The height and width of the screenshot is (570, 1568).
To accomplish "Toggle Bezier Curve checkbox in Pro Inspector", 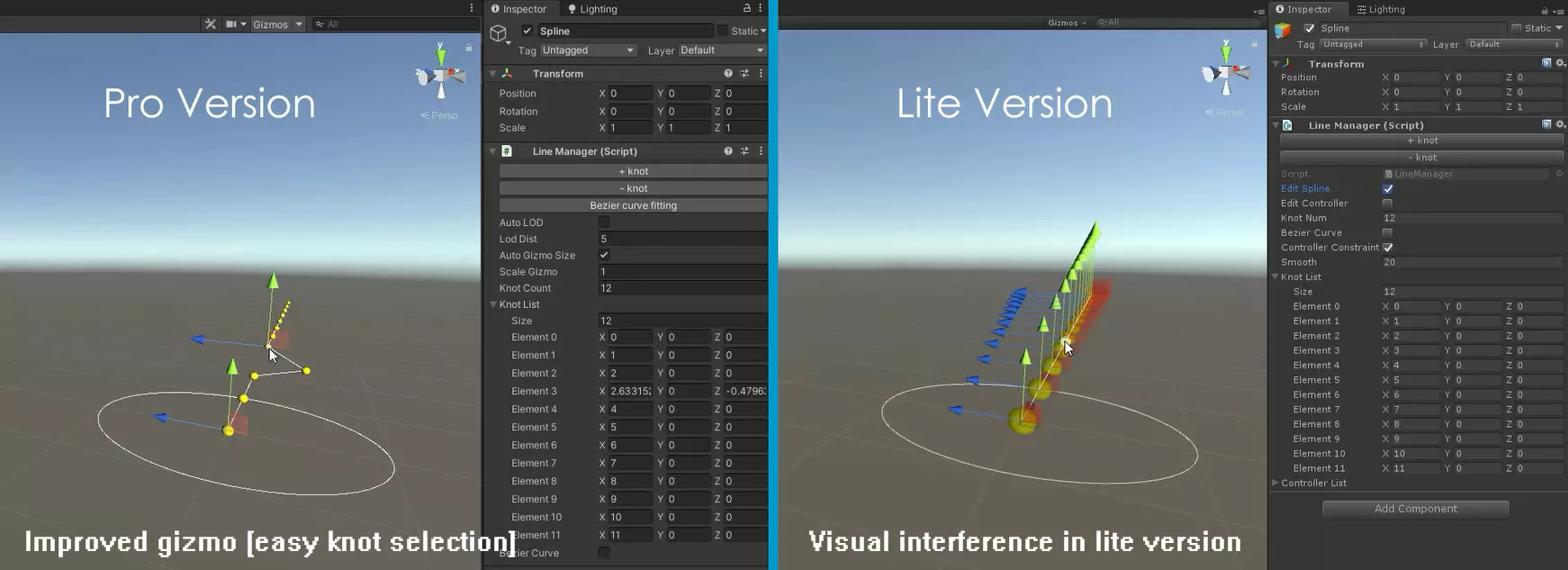I will [604, 553].
